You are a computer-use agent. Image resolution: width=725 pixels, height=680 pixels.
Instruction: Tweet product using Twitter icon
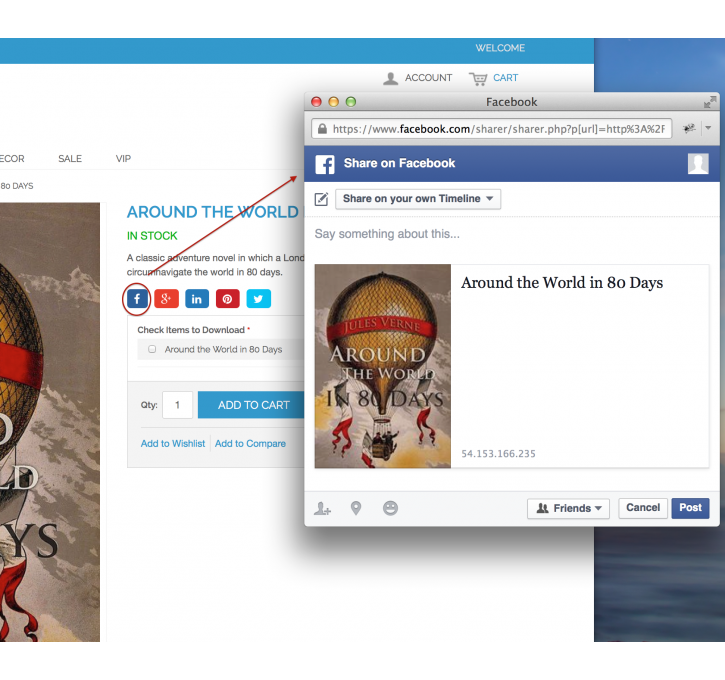point(258,299)
